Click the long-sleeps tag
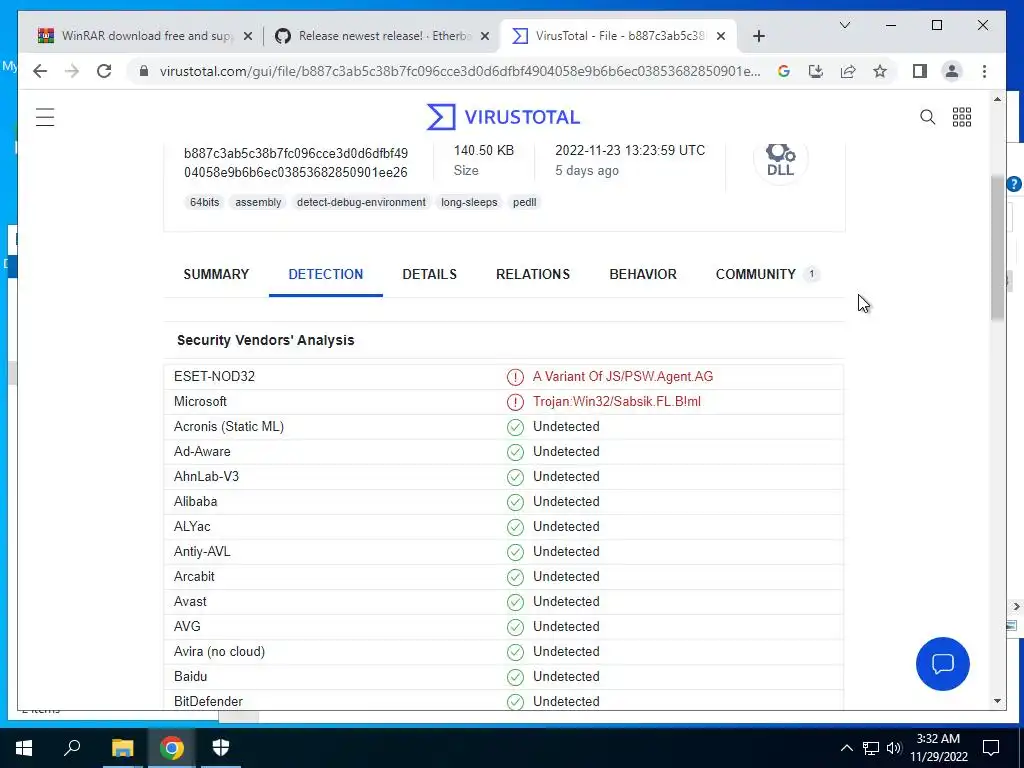 [469, 202]
